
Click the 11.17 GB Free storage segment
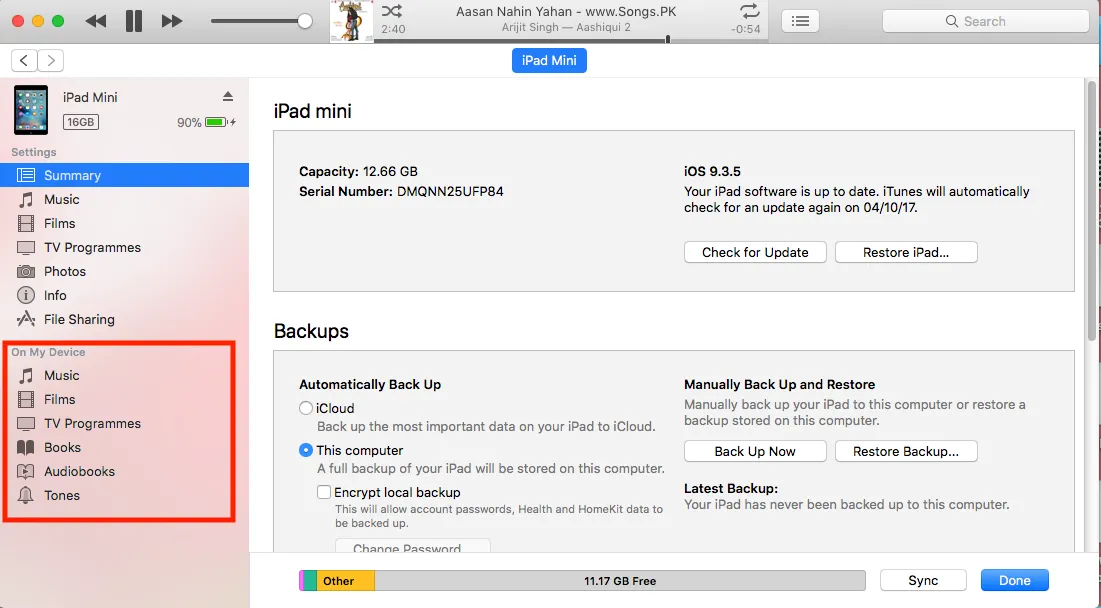(620, 581)
